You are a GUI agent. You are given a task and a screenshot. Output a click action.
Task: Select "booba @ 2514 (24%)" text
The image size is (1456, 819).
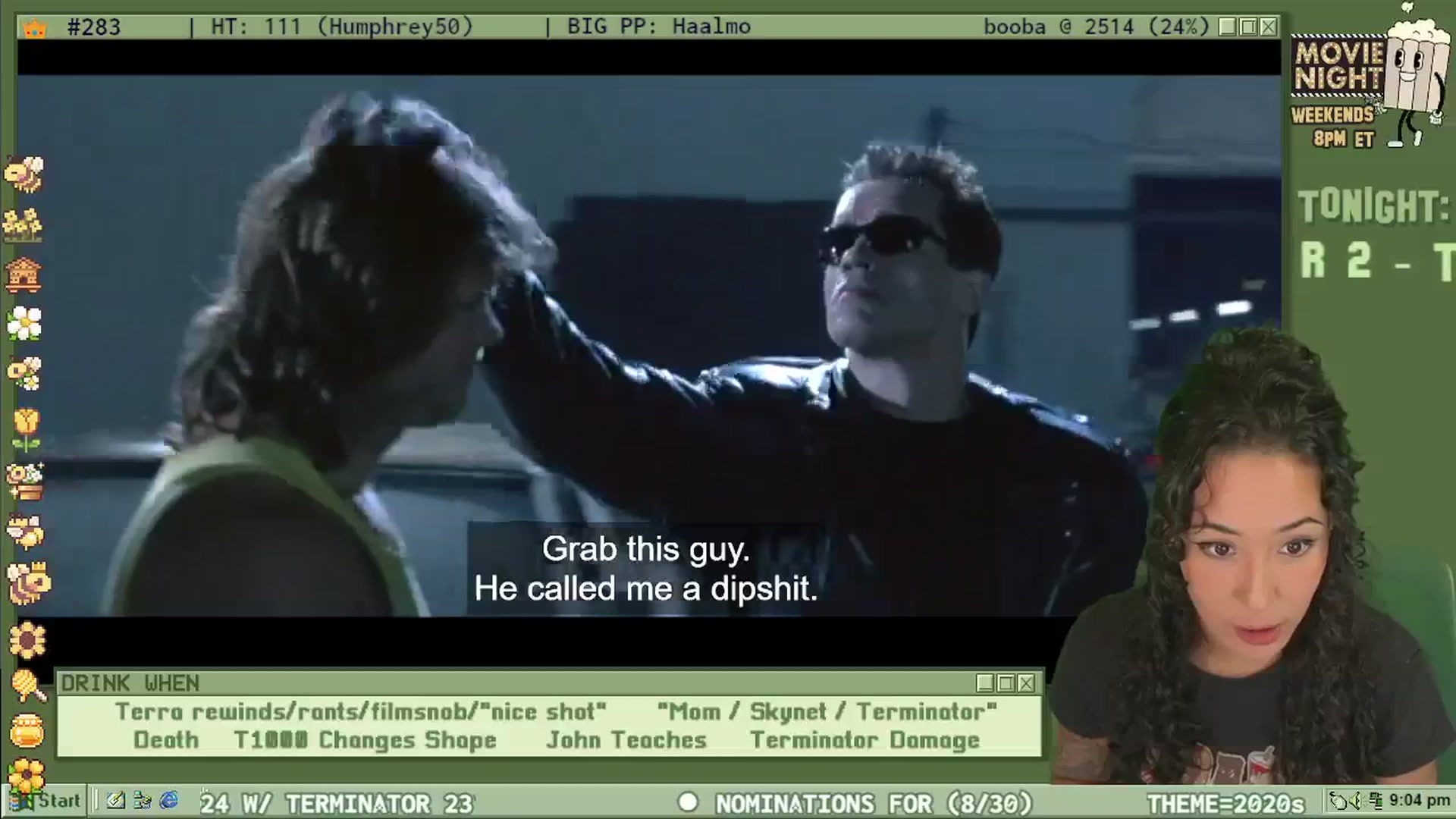point(1097,27)
